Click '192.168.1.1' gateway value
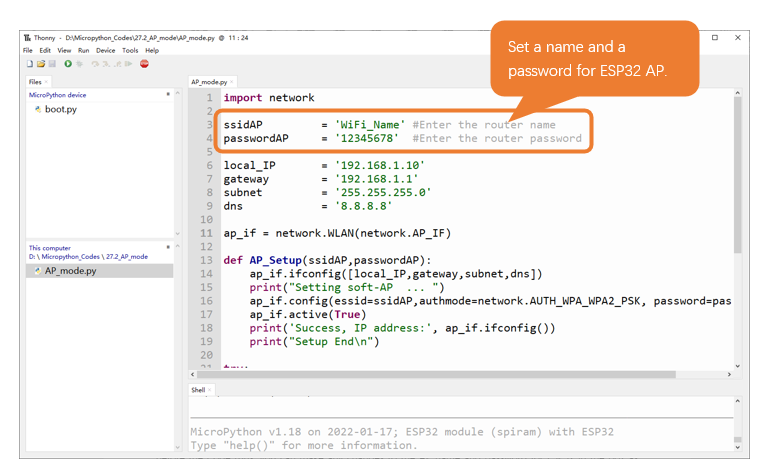Screen dimensions: 770x465 [377, 179]
